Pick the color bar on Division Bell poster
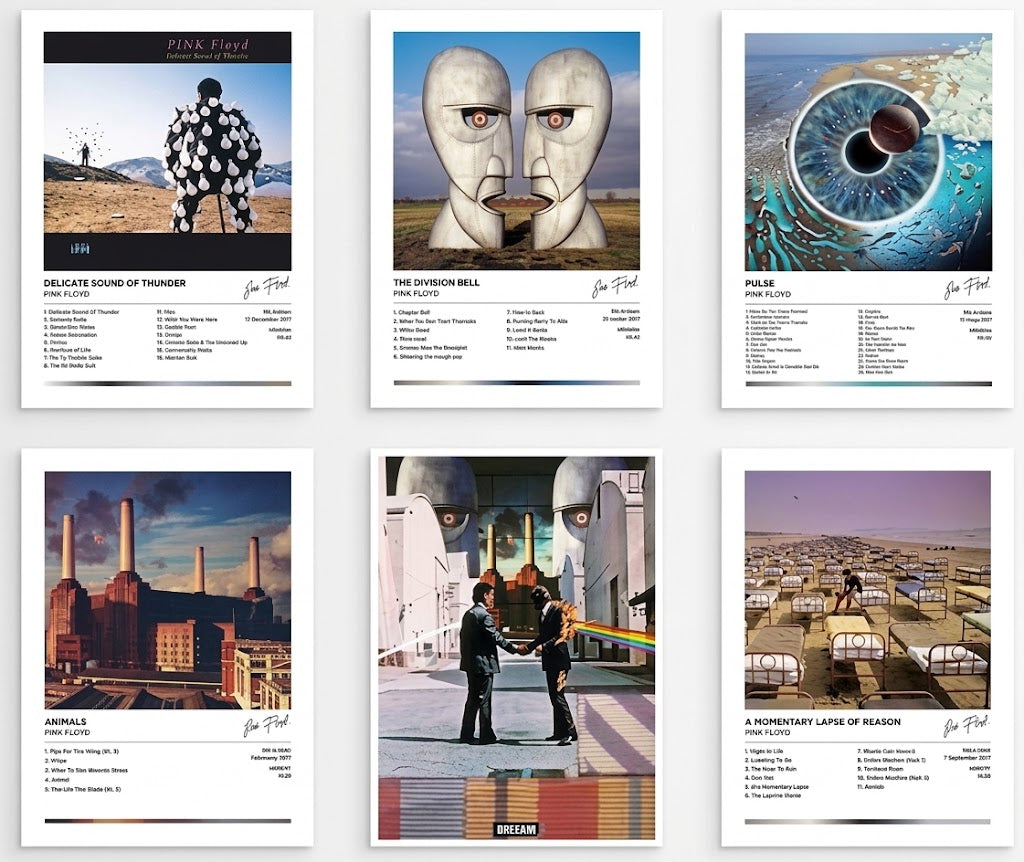 click(x=517, y=383)
